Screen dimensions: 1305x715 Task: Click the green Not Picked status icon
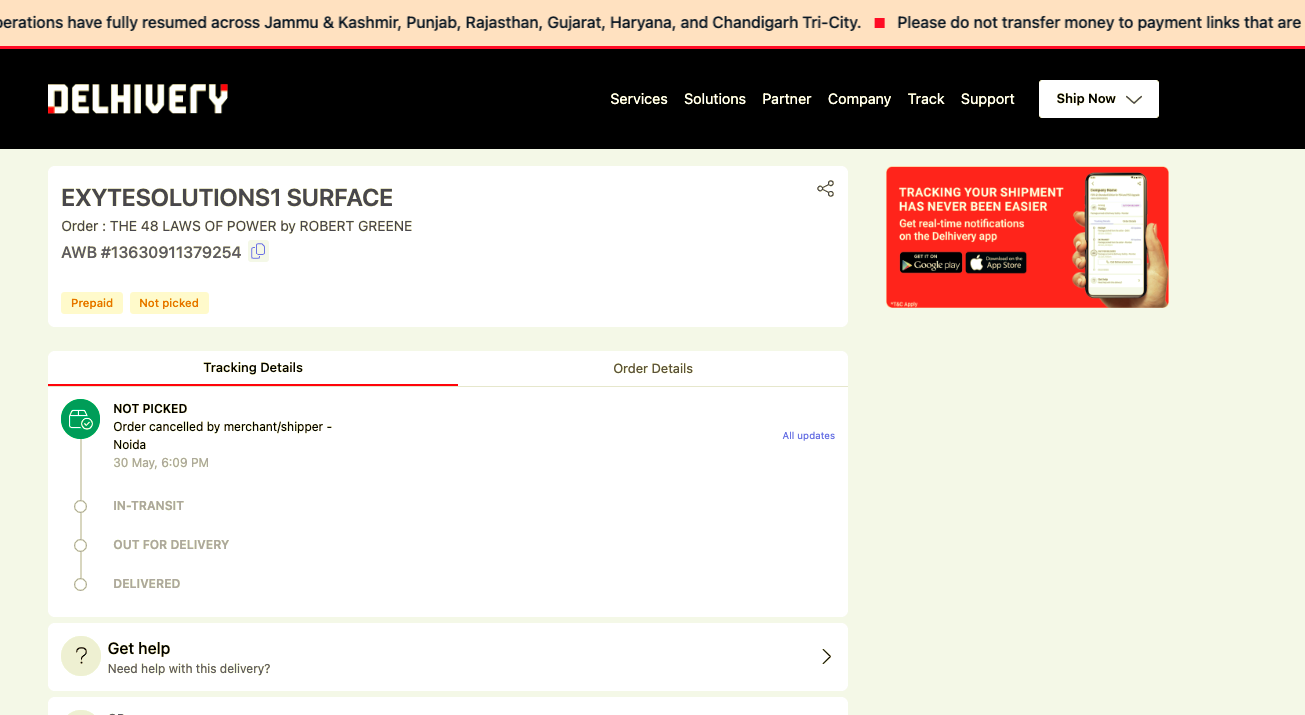(x=81, y=419)
